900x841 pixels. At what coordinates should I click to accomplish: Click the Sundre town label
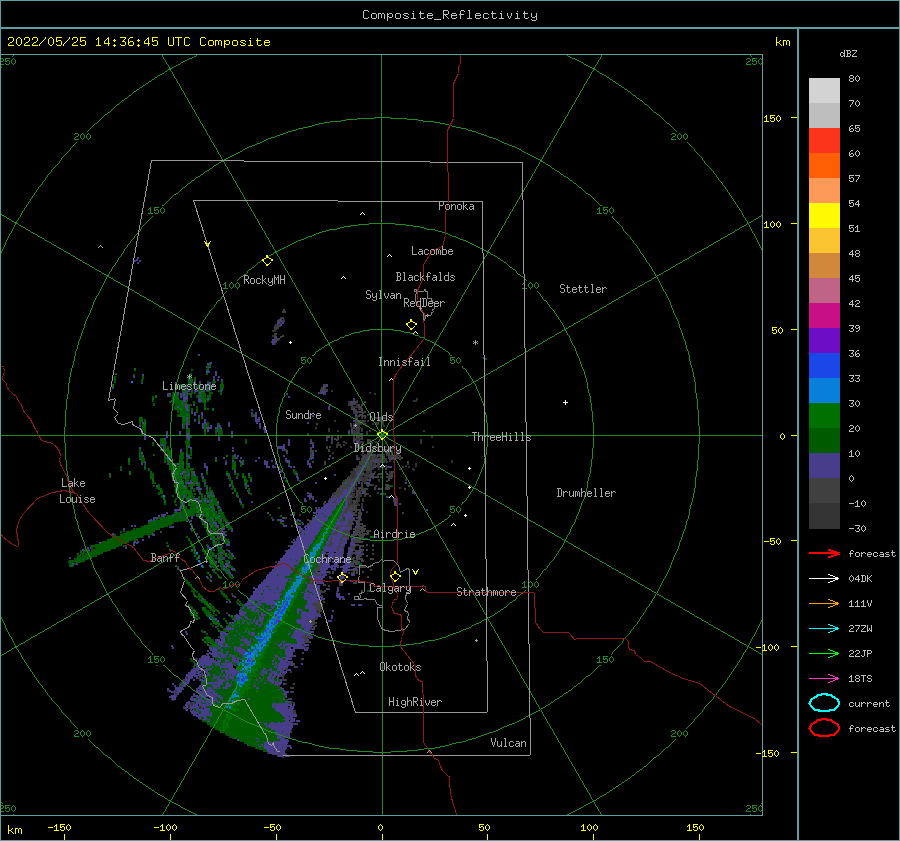(303, 414)
